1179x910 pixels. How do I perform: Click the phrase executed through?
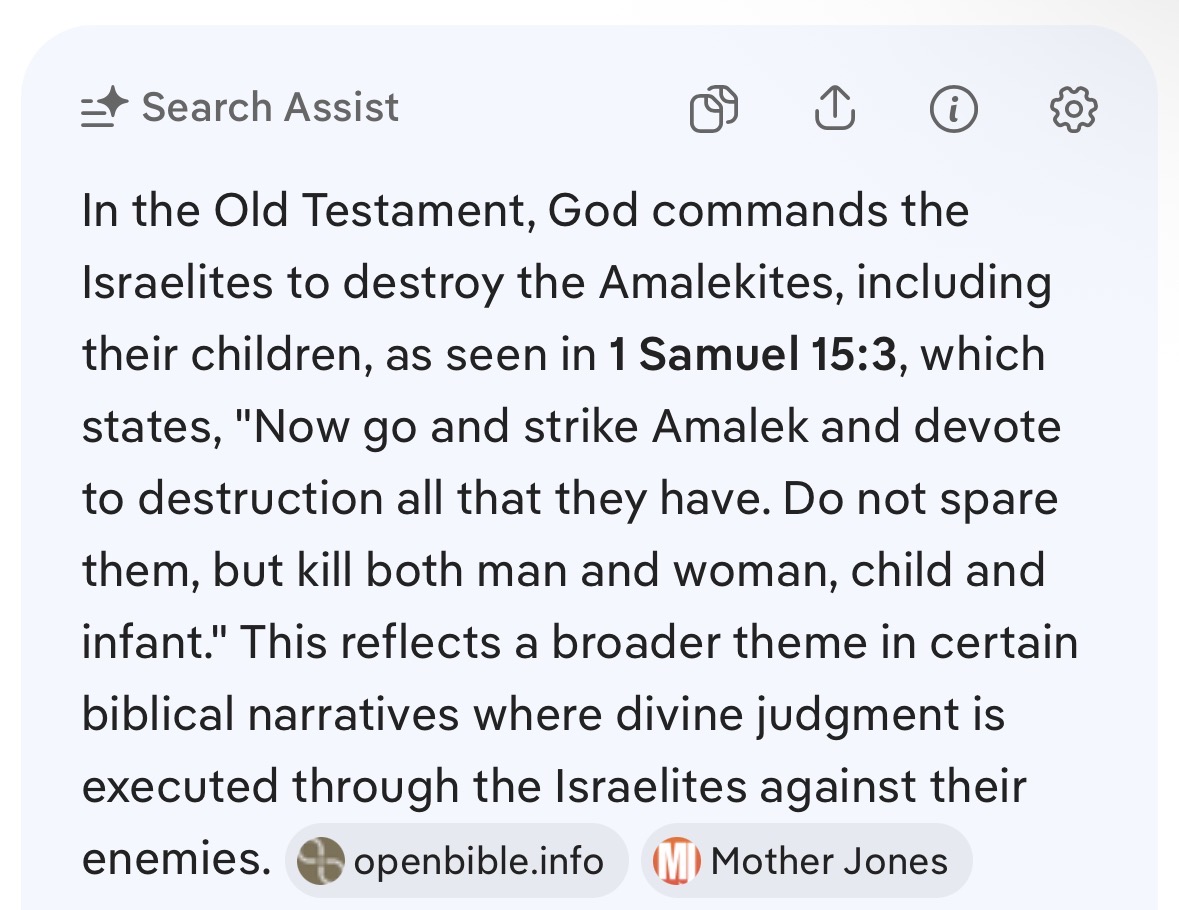pyautogui.click(x=271, y=787)
